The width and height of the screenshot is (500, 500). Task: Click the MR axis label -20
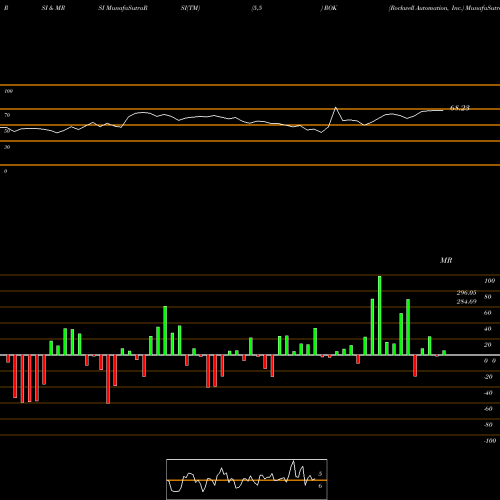tap(488, 377)
